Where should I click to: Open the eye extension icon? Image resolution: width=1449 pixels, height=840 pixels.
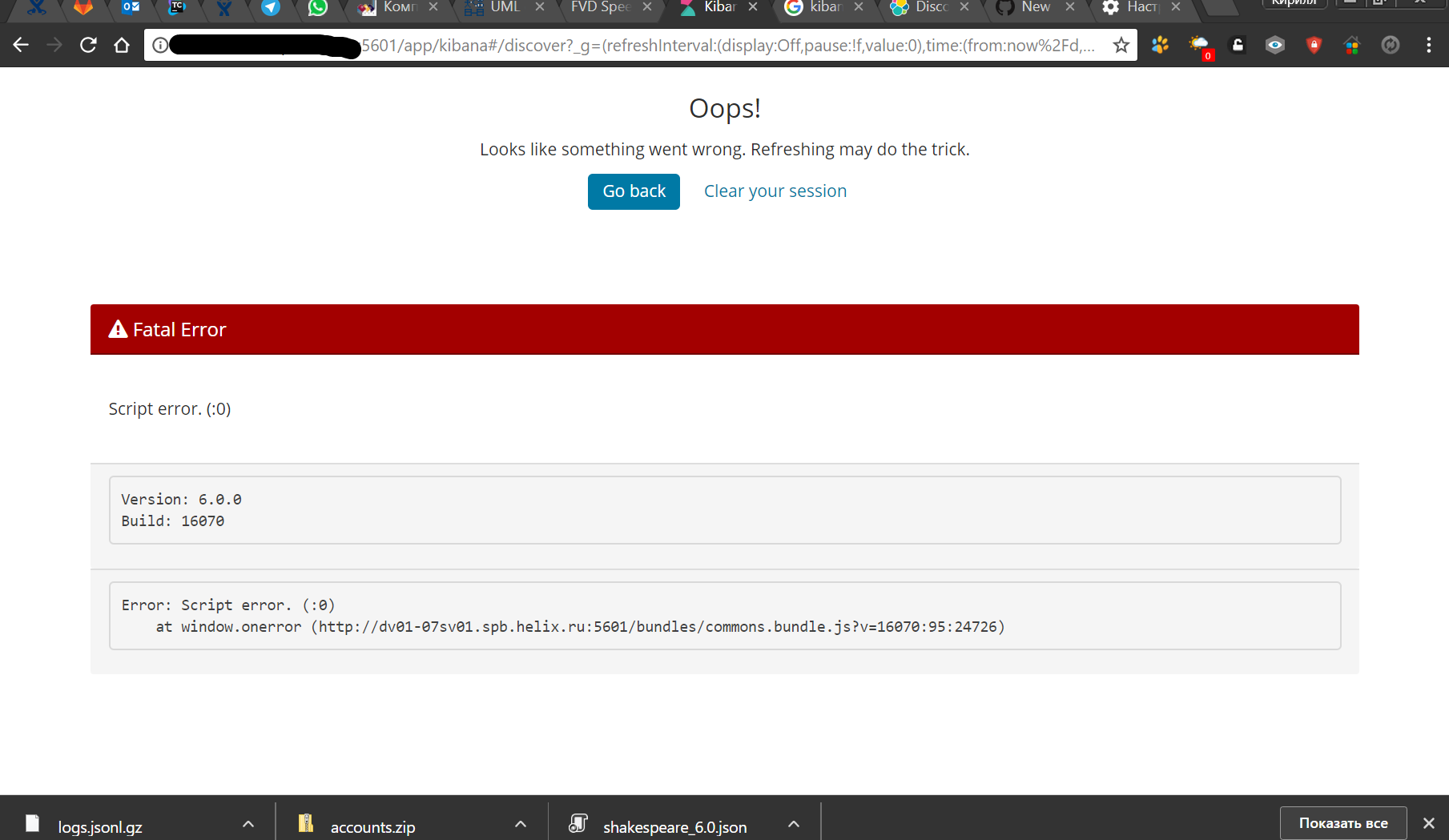tap(1275, 46)
